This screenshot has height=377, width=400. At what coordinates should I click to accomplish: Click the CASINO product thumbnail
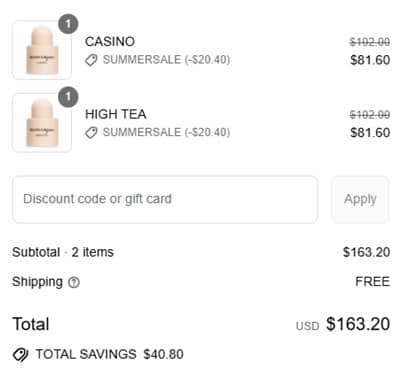coord(42,50)
